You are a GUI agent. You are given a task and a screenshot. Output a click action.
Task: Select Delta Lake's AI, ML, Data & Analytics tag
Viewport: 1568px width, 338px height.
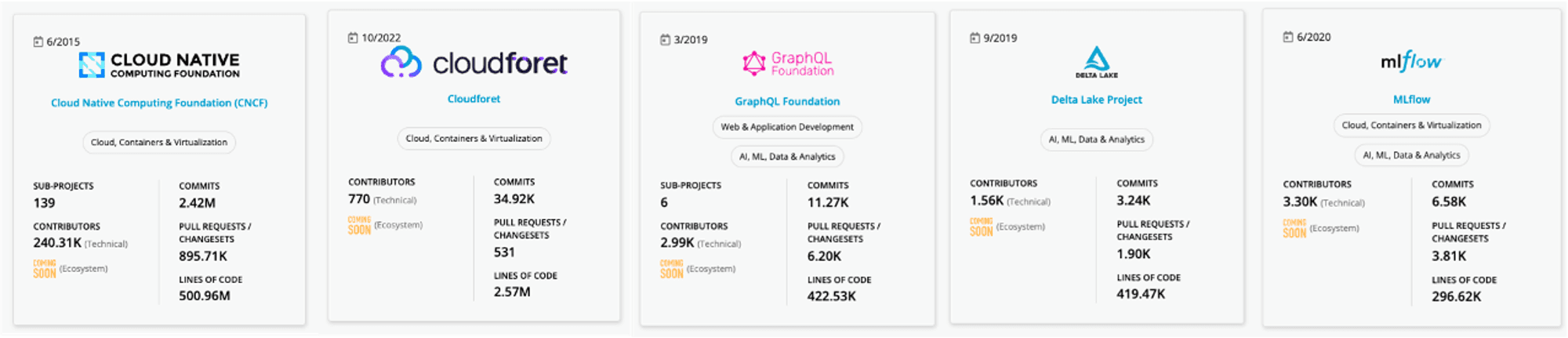pyautogui.click(x=1096, y=140)
